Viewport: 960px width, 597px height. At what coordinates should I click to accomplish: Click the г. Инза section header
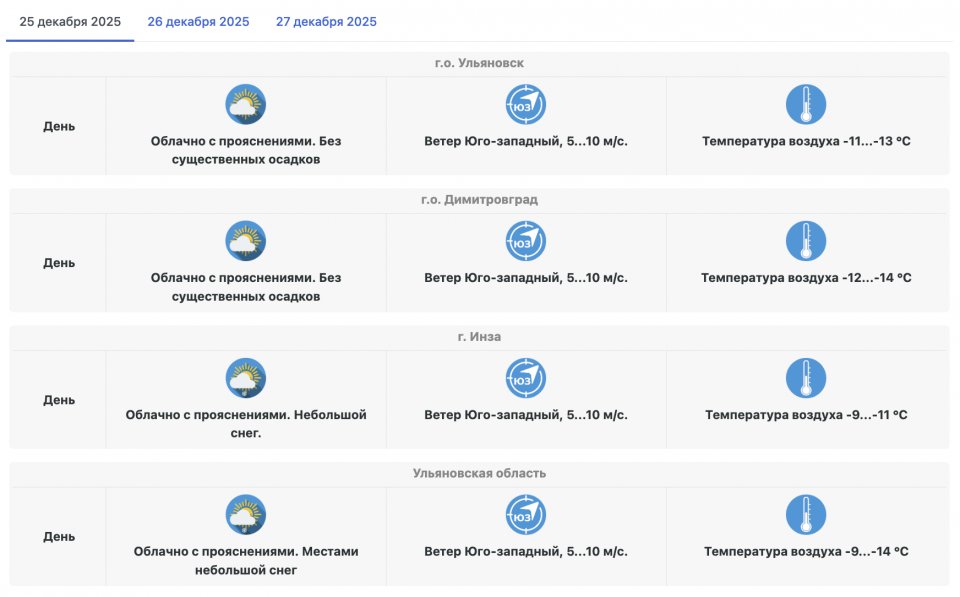click(479, 337)
